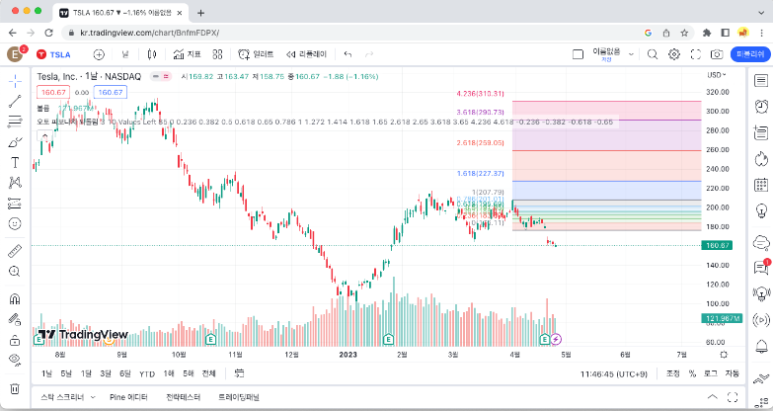Screen dimensions: 773x411
Task: Open the TSLA symbol search
Action: coord(54,55)
